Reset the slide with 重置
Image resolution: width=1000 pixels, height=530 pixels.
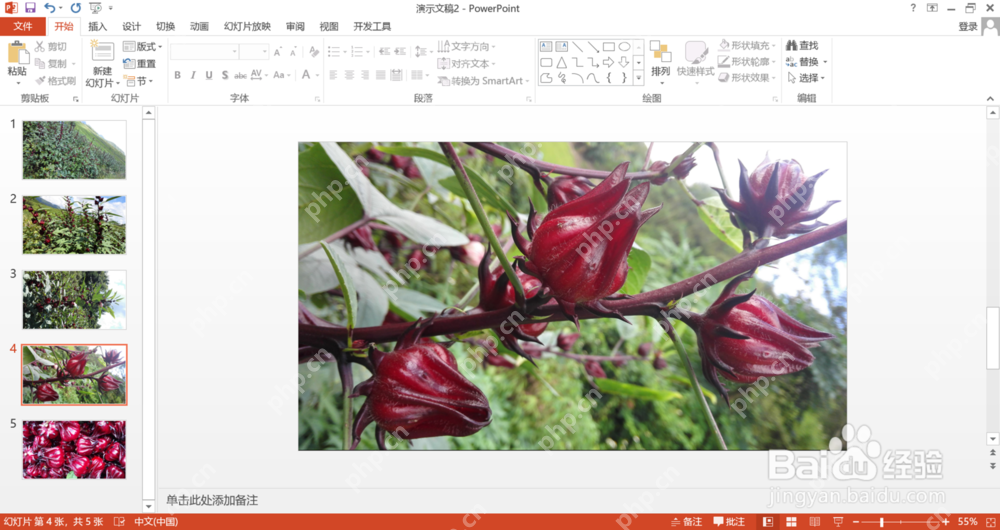[x=140, y=64]
